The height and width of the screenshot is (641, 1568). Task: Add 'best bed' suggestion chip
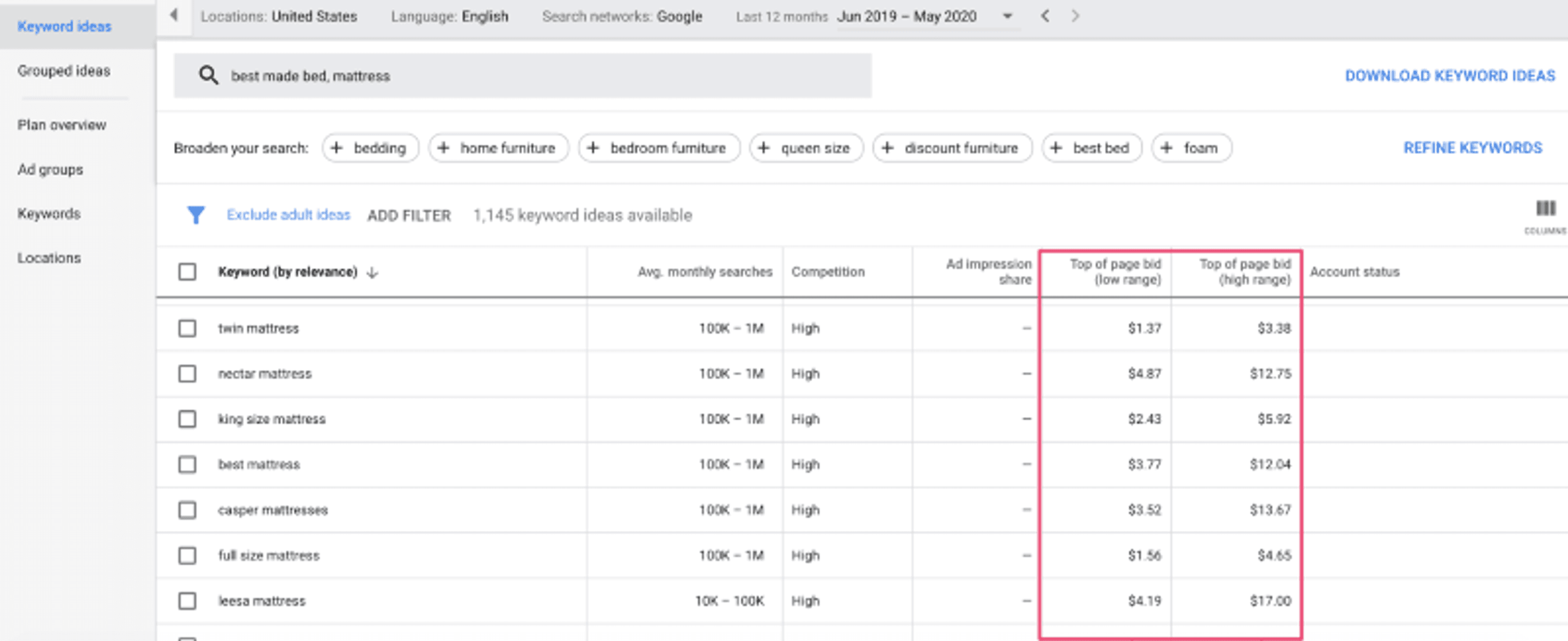(x=1092, y=148)
